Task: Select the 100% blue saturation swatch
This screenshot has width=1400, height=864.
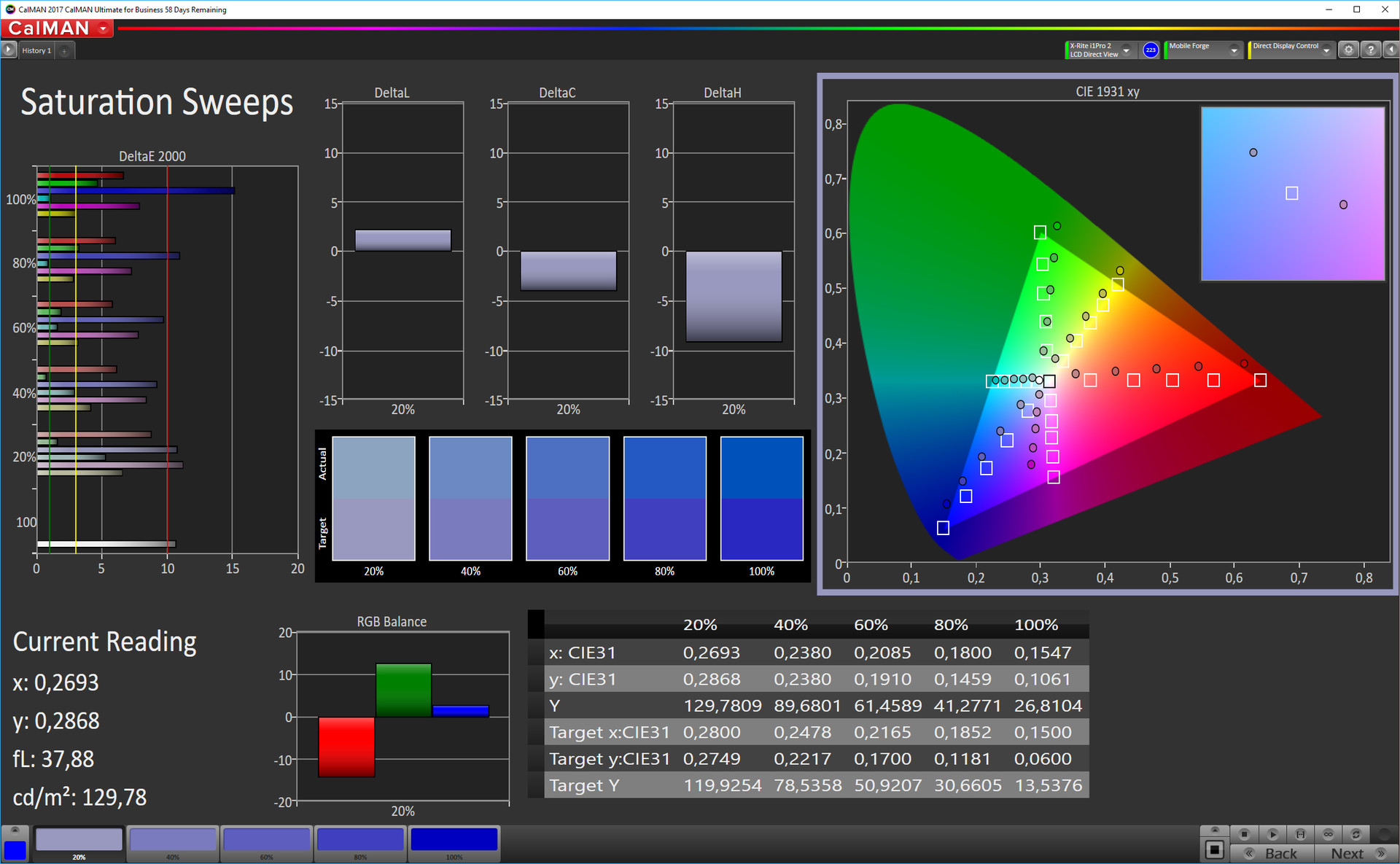Action: [454, 841]
